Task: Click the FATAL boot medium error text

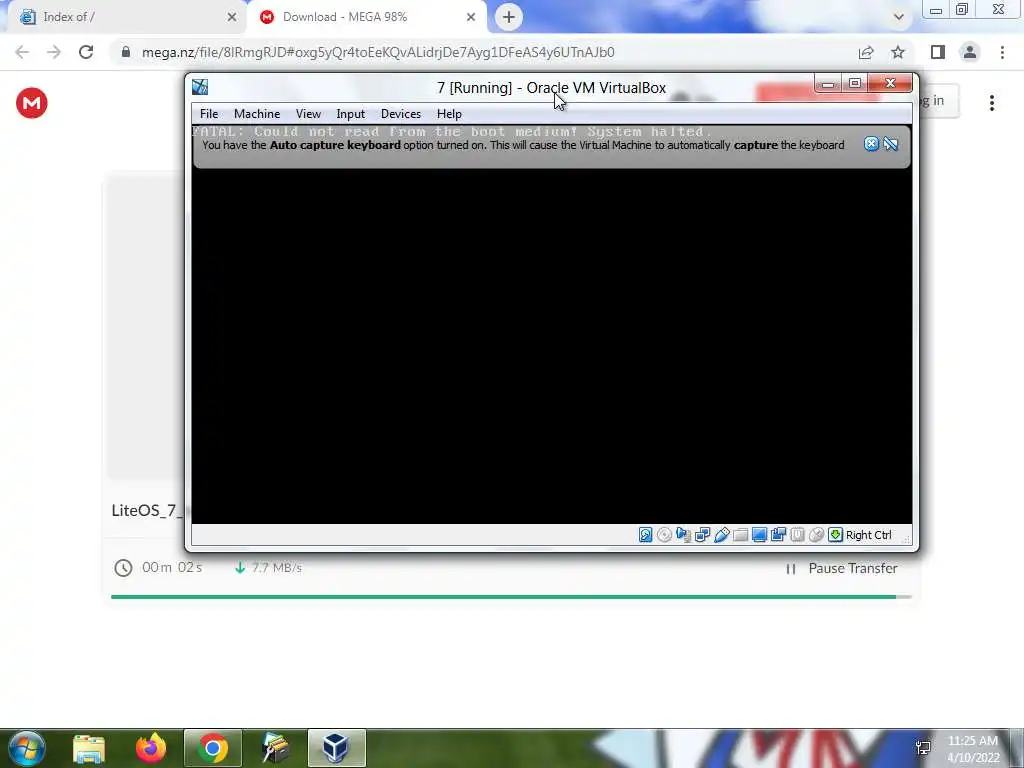Action: (x=451, y=131)
